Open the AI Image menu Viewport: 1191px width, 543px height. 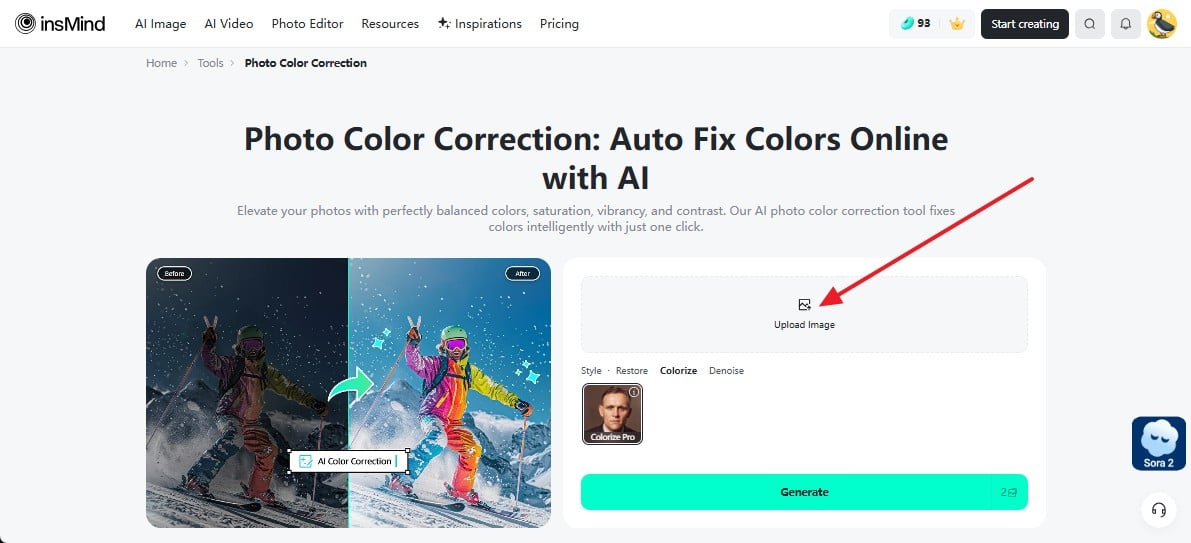(x=160, y=24)
